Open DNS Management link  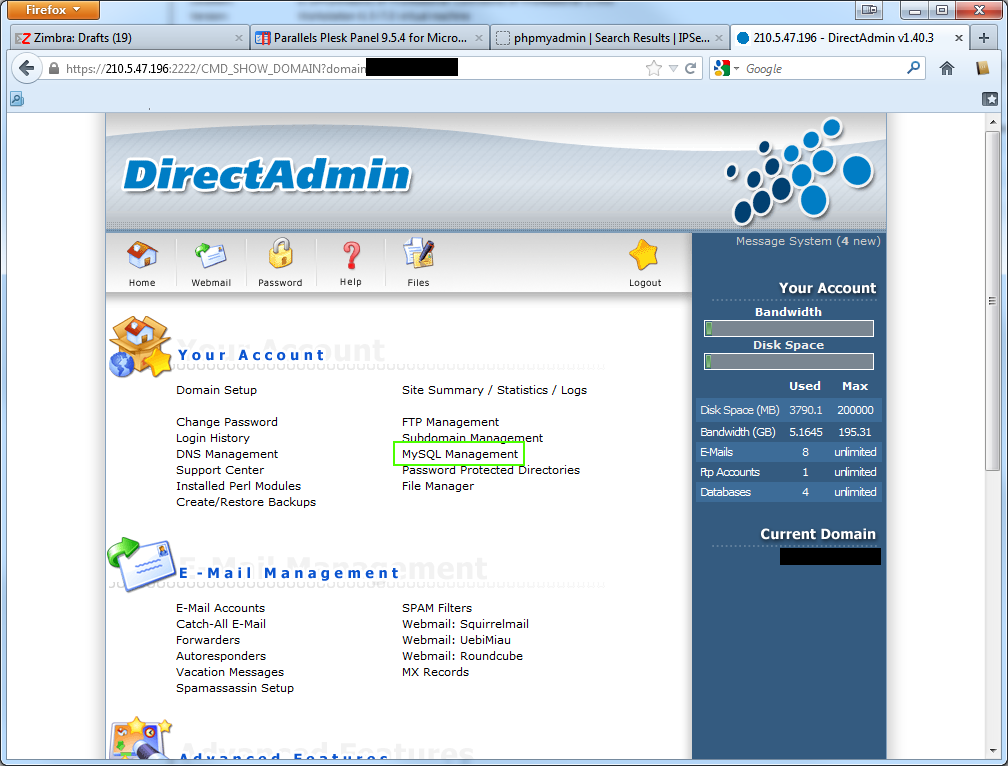coord(227,454)
